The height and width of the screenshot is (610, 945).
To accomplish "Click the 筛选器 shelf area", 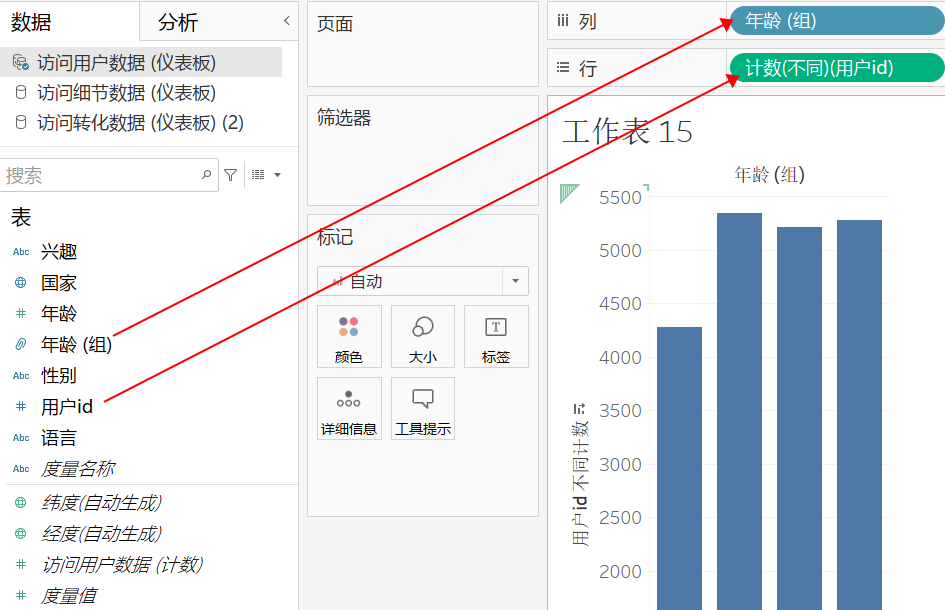I will (x=422, y=151).
